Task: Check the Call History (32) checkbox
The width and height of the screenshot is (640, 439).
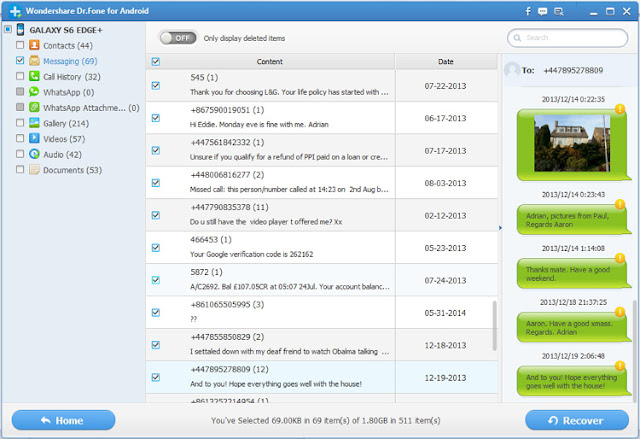Action: (20, 76)
